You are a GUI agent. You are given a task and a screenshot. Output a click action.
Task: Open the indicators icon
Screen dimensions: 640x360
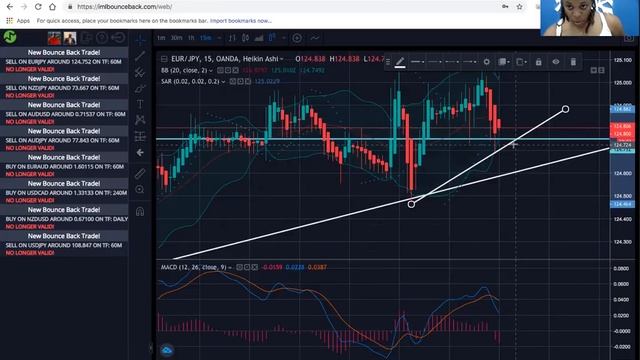point(259,38)
